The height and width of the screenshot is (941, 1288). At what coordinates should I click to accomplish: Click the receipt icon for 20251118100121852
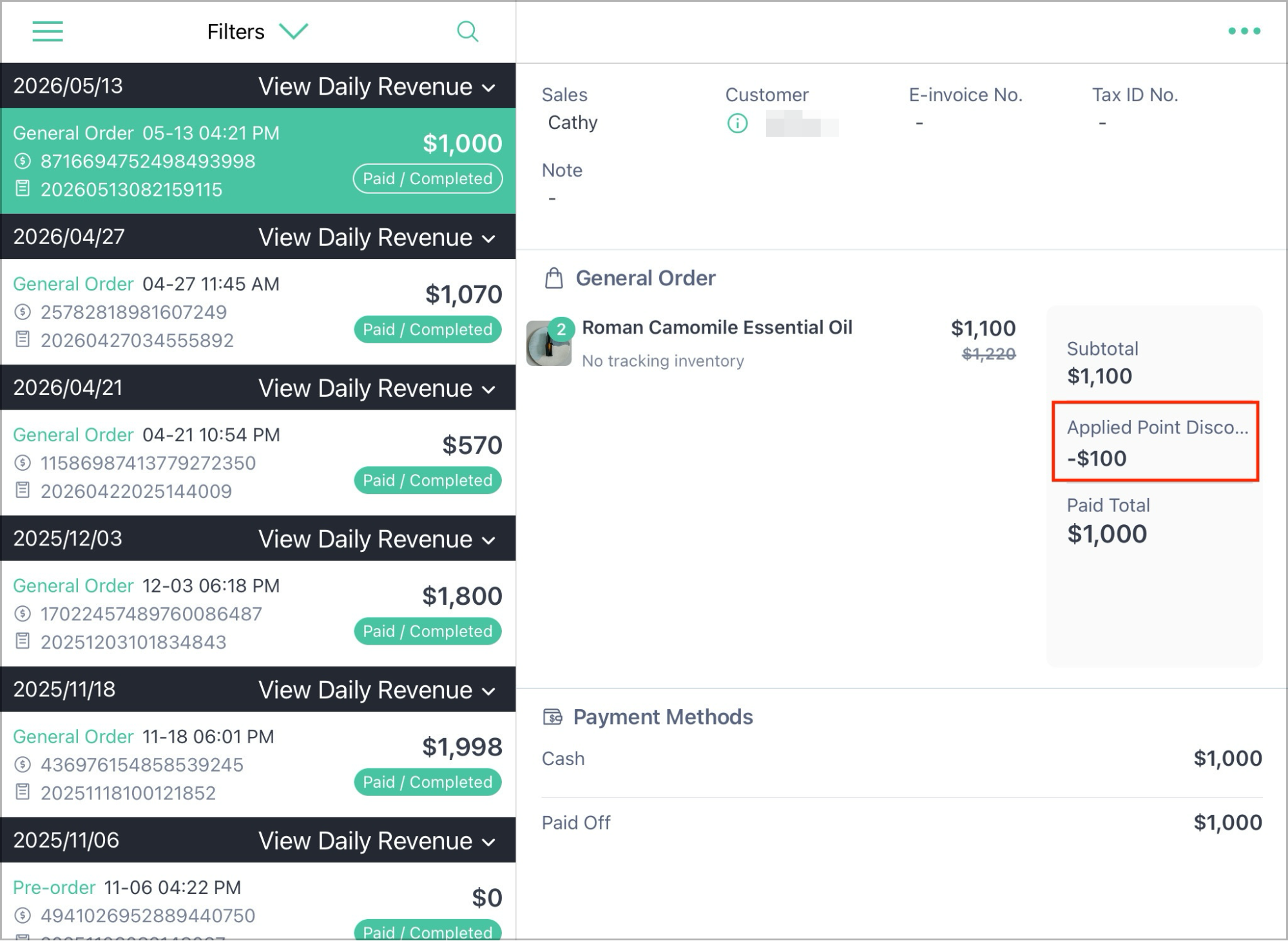point(23,792)
